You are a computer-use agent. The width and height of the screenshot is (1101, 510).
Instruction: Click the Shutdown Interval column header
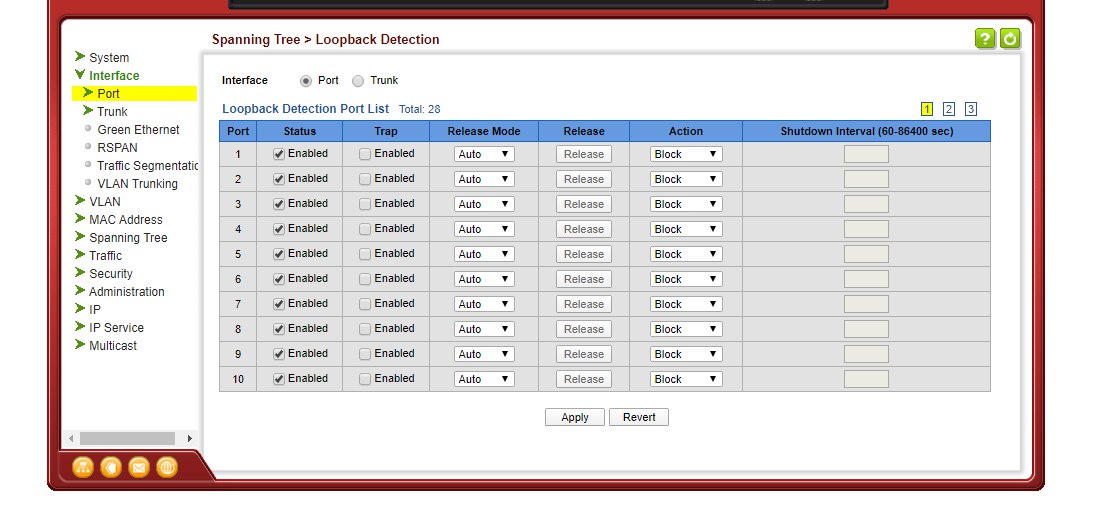[866, 131]
